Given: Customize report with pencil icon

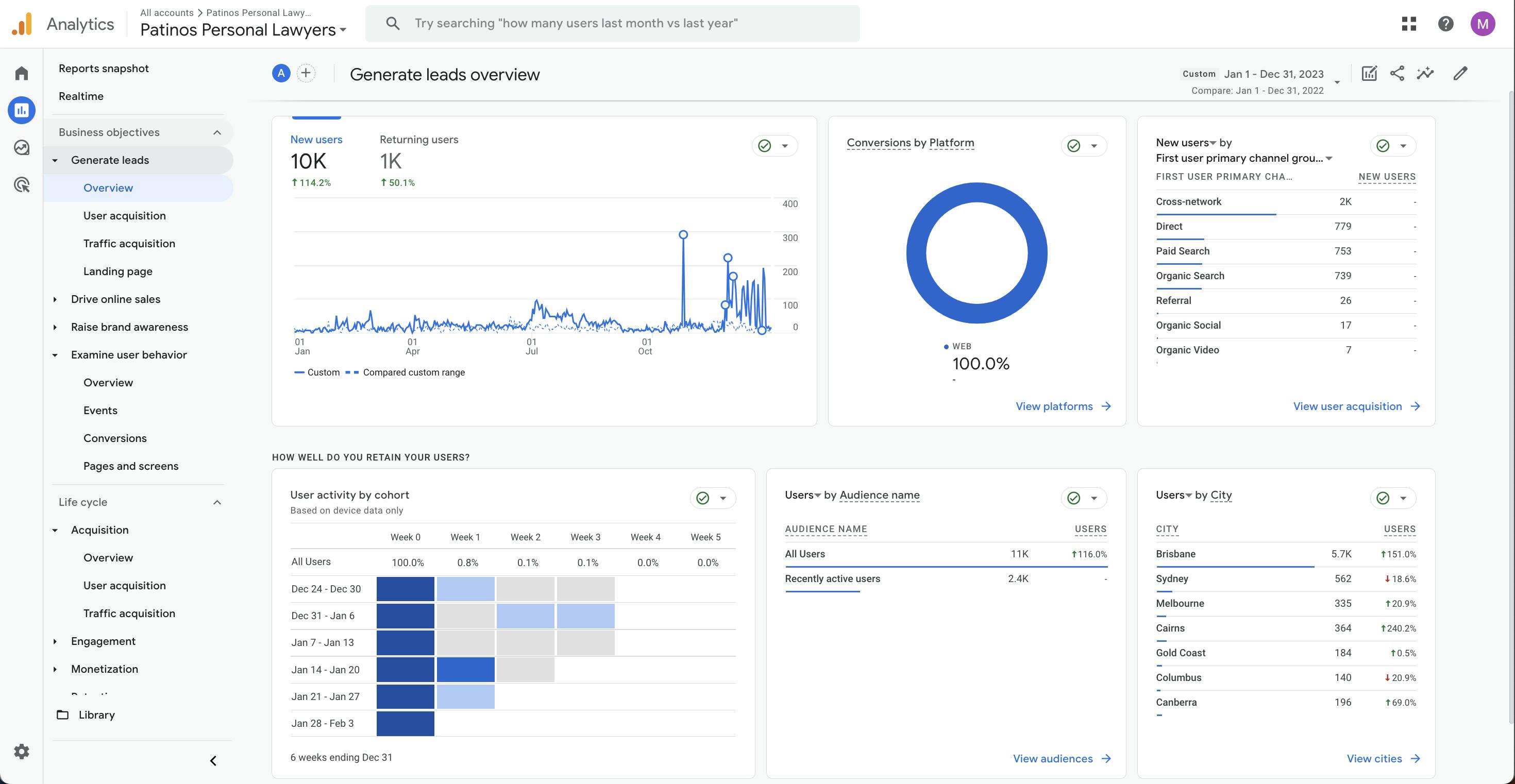Looking at the screenshot, I should tap(1460, 74).
